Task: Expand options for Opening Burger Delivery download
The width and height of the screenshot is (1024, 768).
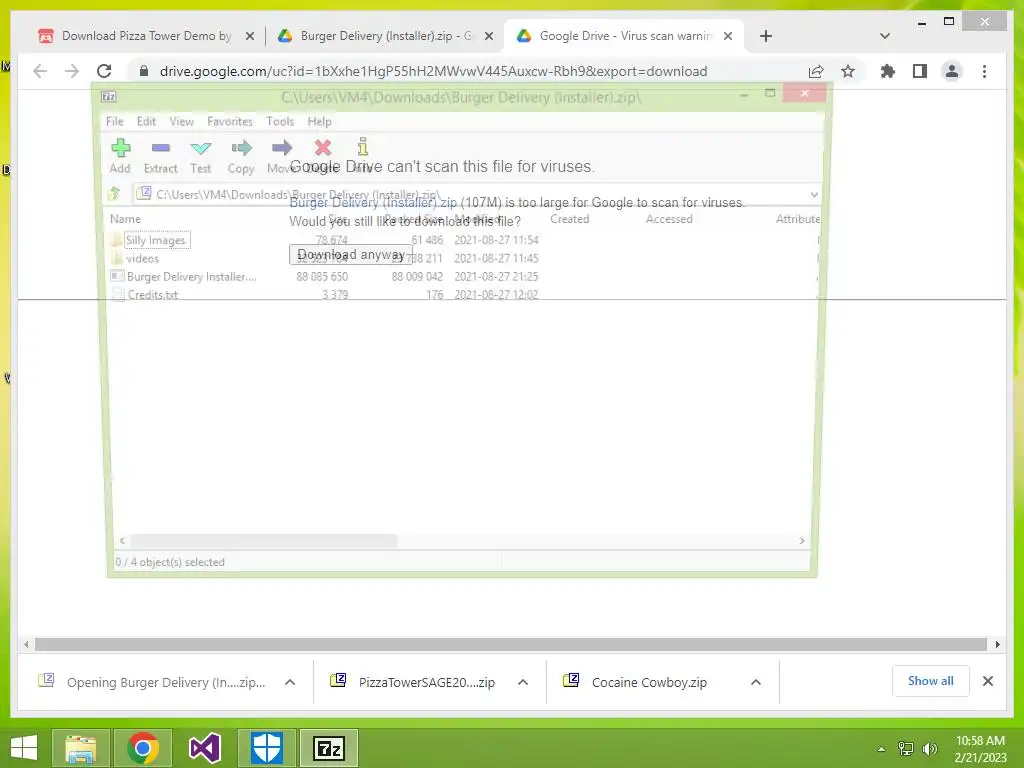Action: [x=290, y=682]
